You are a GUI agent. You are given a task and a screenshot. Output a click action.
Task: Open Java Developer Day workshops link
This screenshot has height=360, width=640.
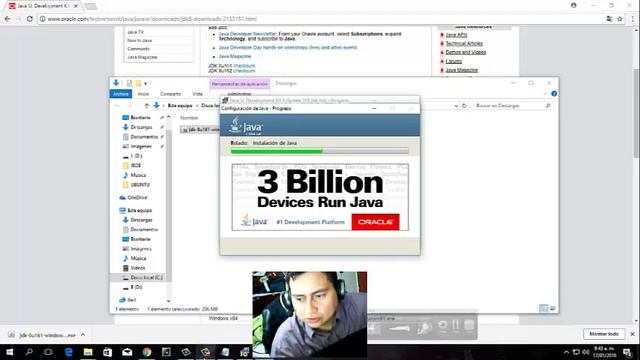tap(288, 47)
